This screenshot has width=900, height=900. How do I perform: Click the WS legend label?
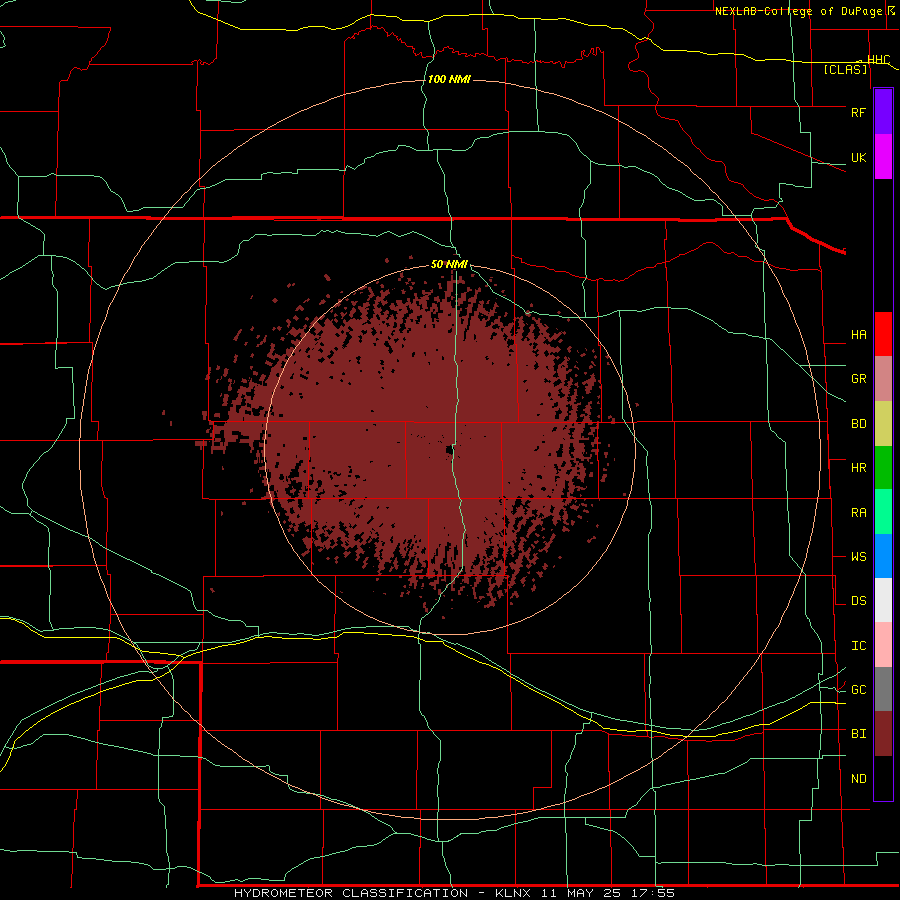[x=858, y=557]
